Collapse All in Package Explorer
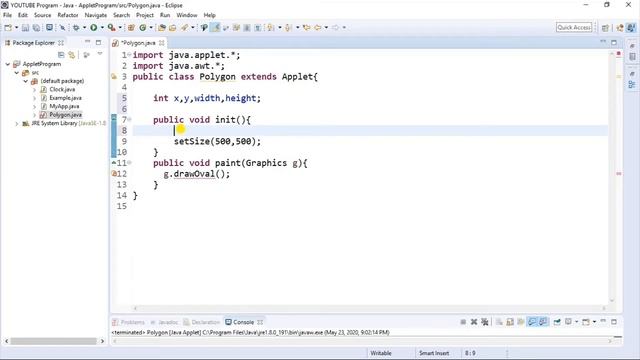The width and height of the screenshot is (640, 360). click(61, 54)
